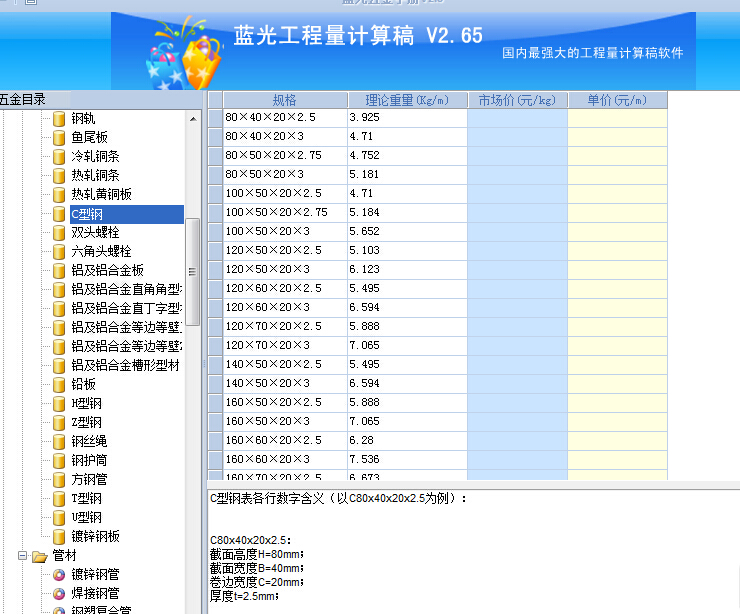
Task: Click the 理论重量(Kg/m) column header
Action: (407, 100)
